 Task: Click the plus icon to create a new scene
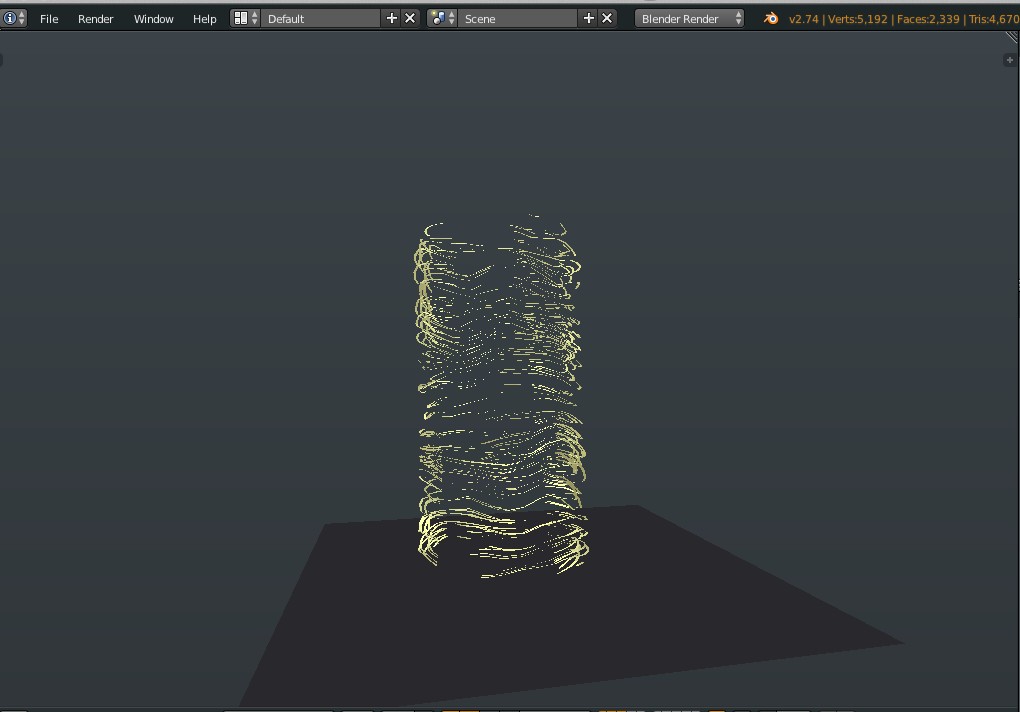(588, 18)
